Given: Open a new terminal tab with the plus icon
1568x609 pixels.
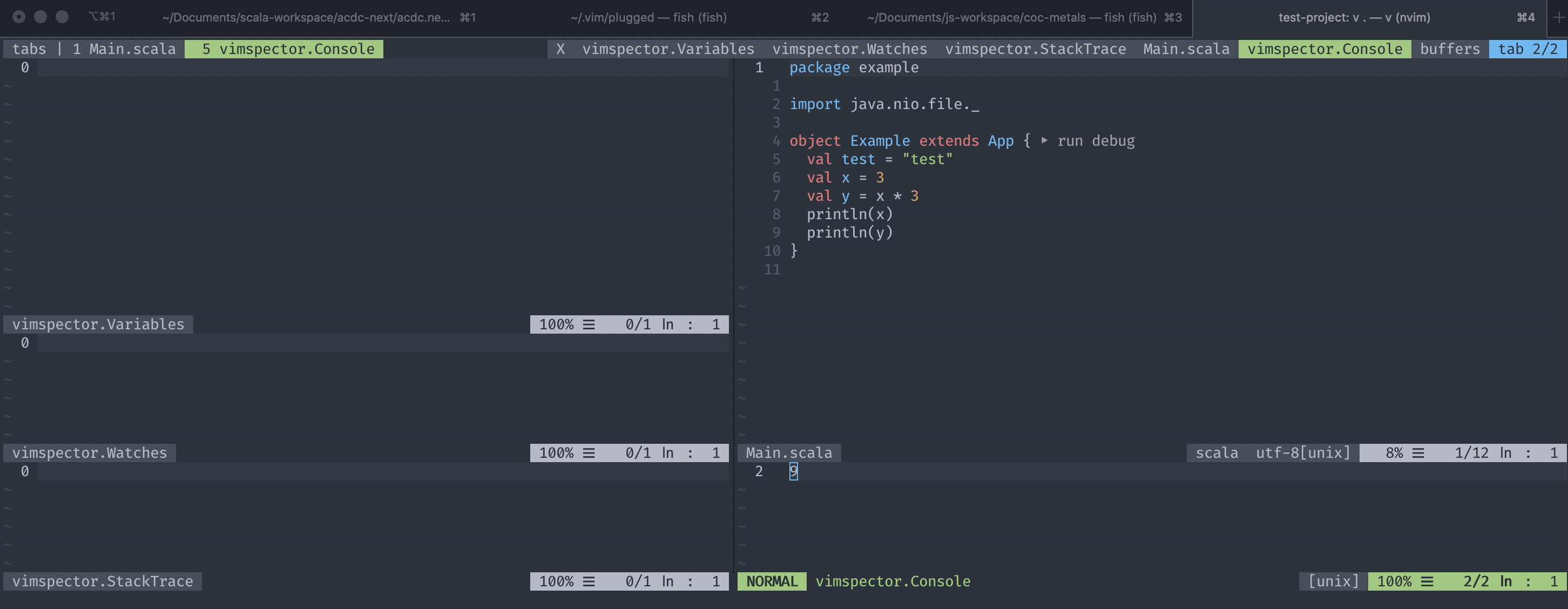Looking at the screenshot, I should tap(1560, 17).
